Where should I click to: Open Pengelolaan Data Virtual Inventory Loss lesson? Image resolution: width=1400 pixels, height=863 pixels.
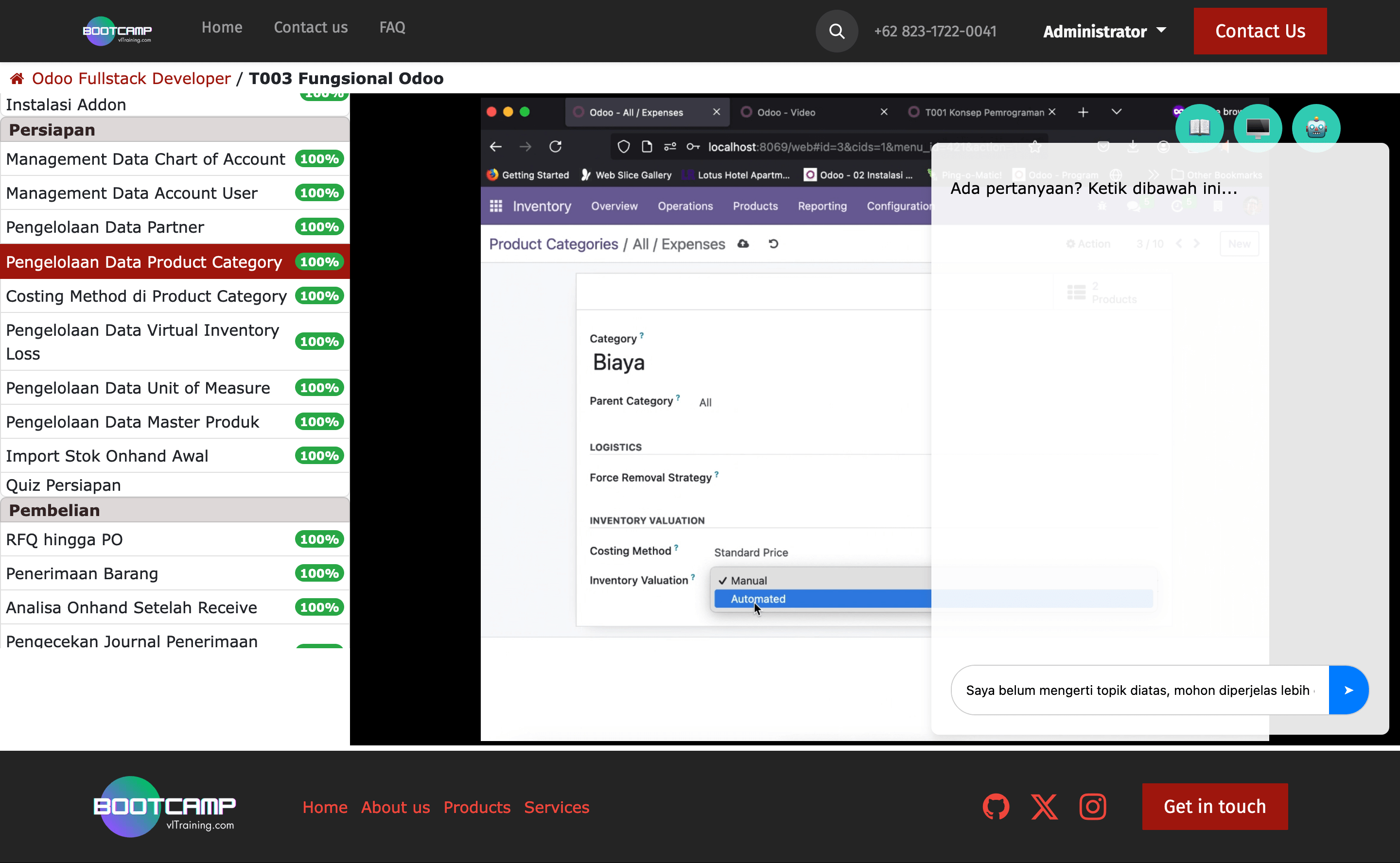click(175, 342)
